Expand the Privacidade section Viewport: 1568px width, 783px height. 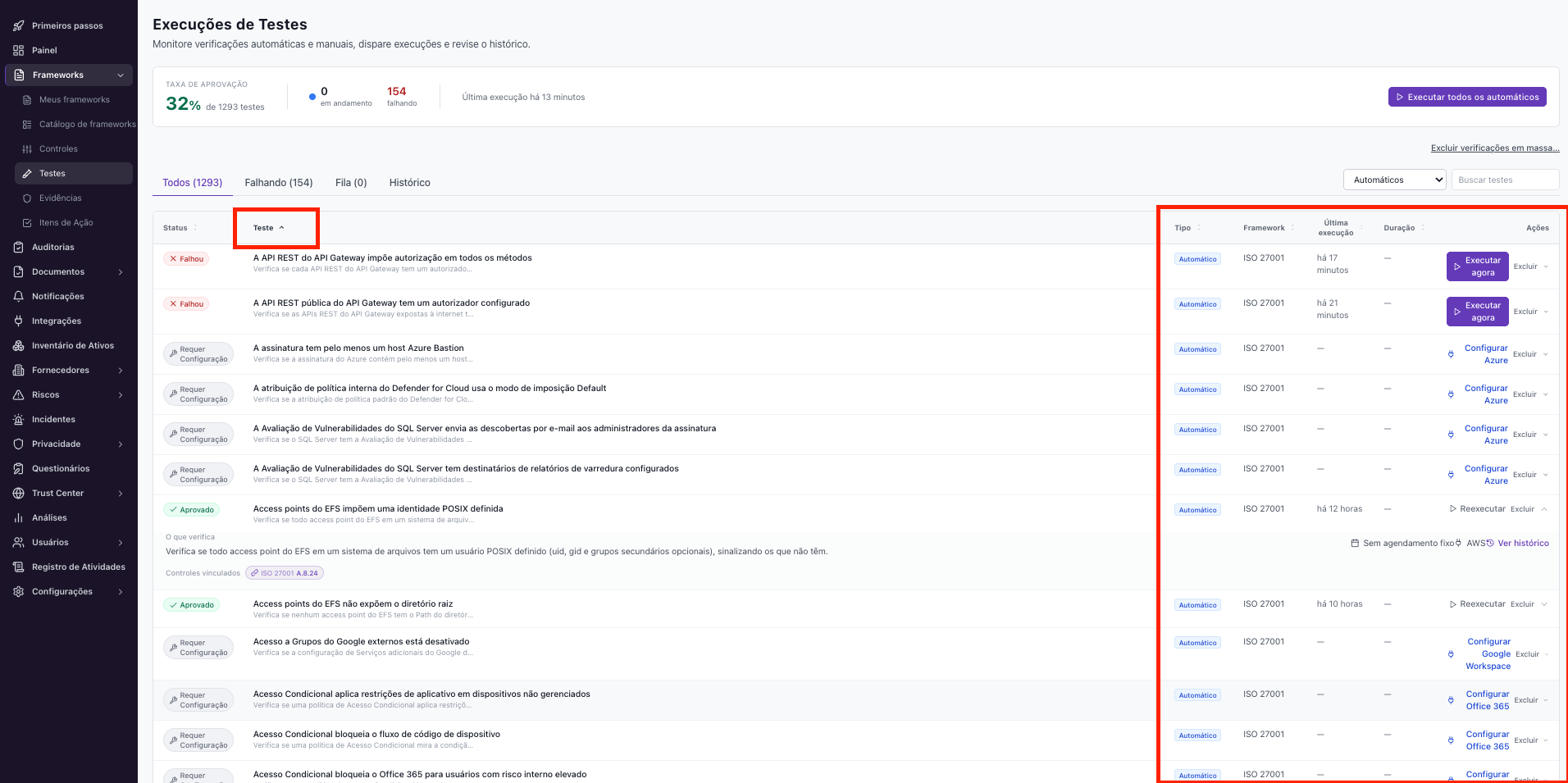point(121,444)
